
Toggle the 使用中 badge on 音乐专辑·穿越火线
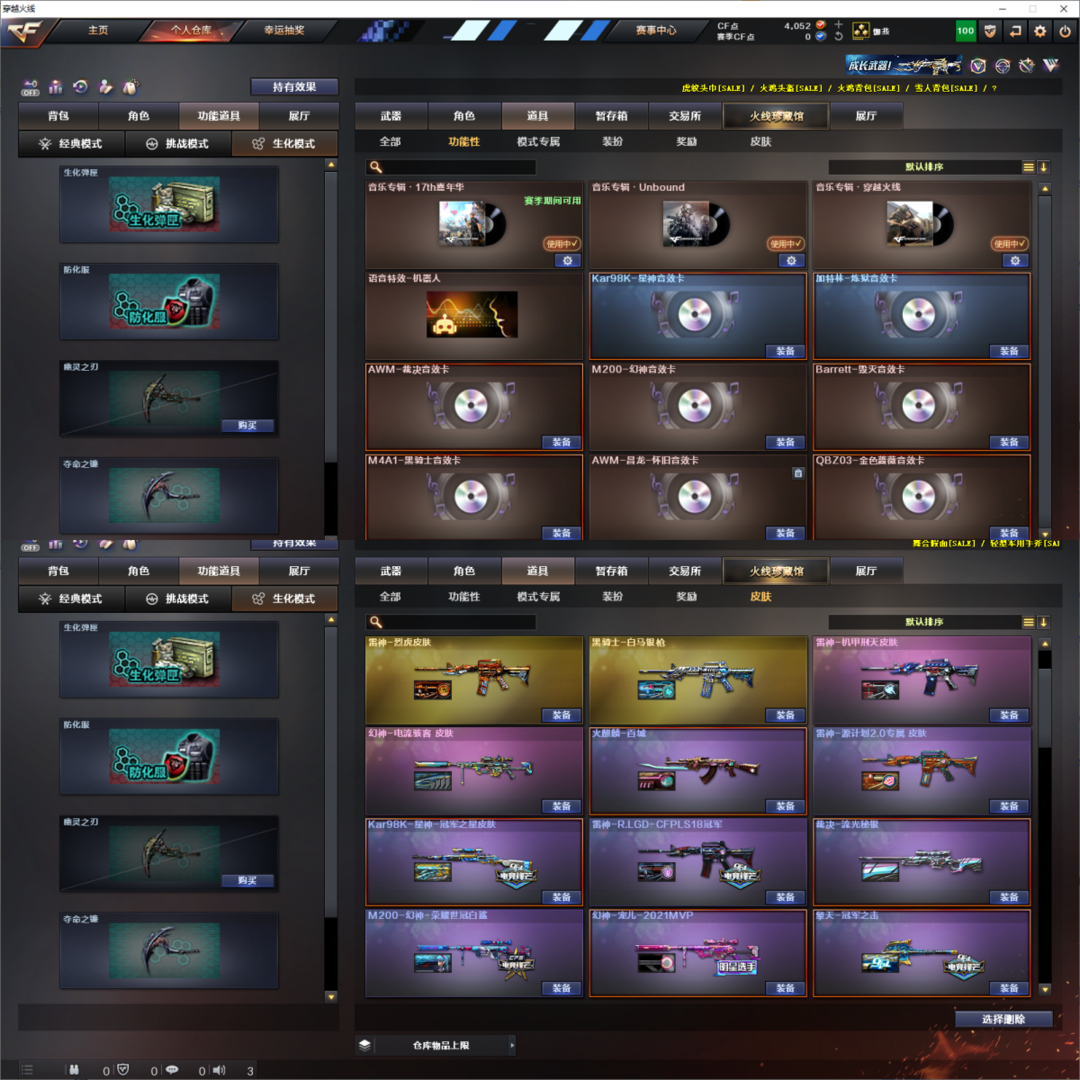click(1010, 244)
